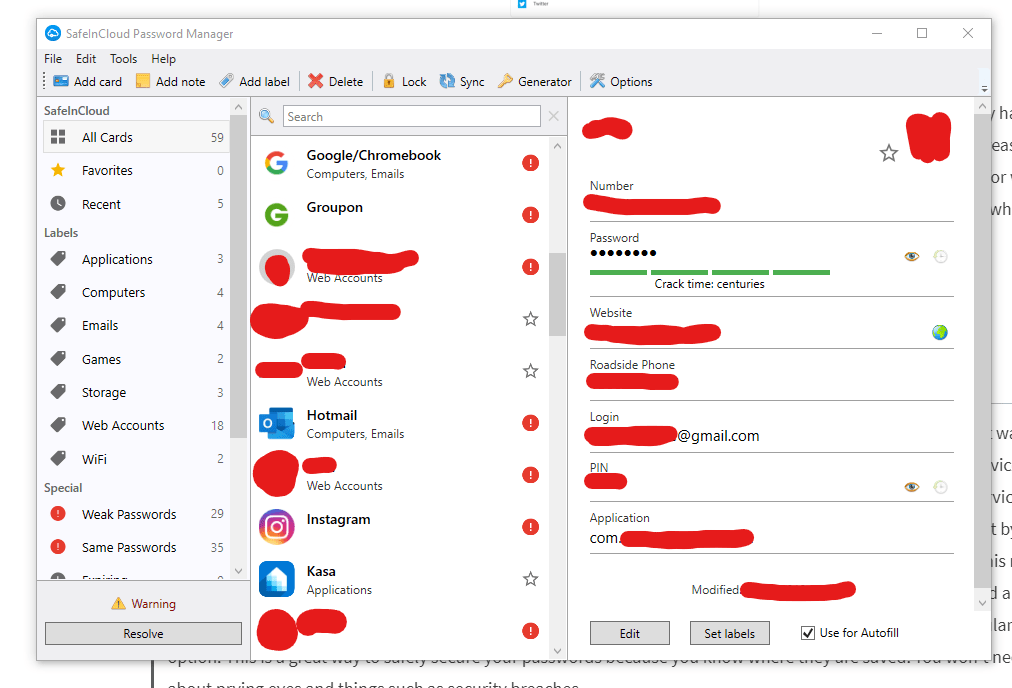Toggle favorite star on Kasa card
The width and height of the screenshot is (1012, 688).
[531, 579]
